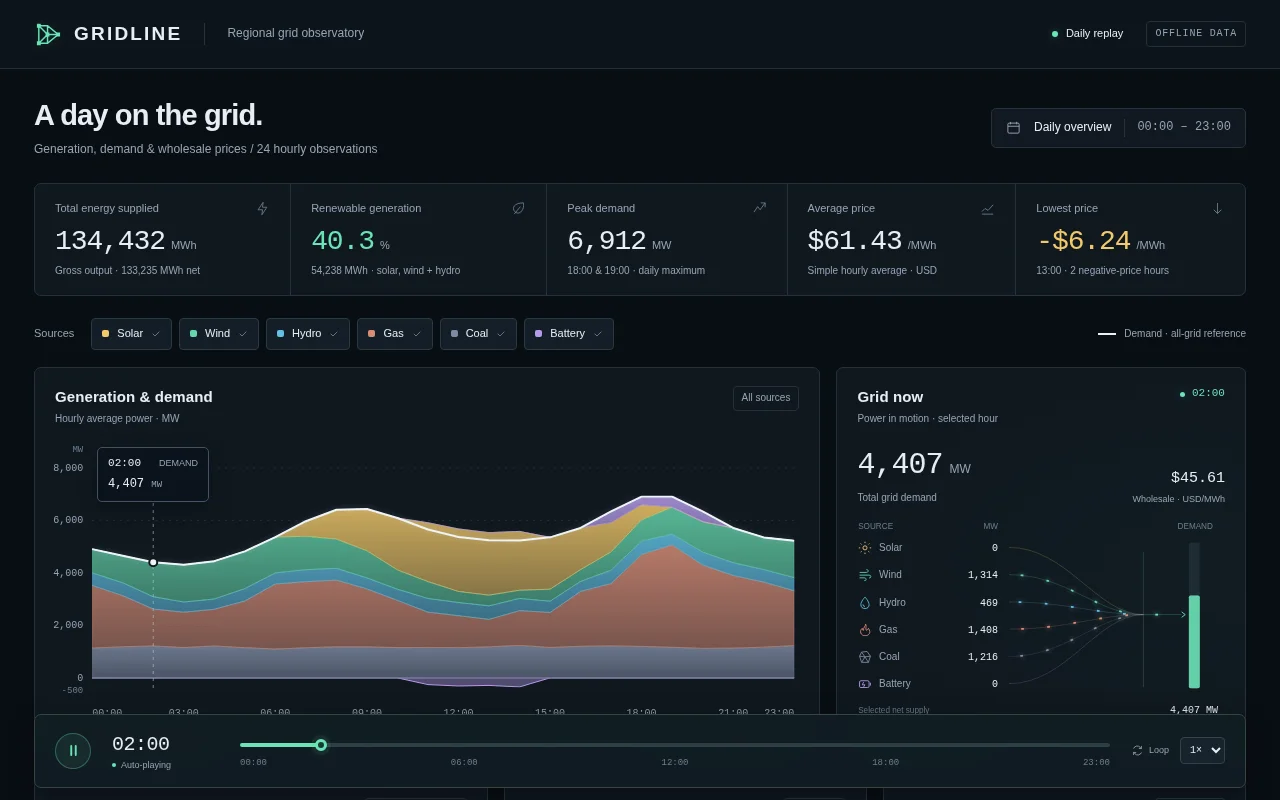This screenshot has width=1280, height=800.
Task: Click the Wind value "1,314"
Action: [x=983, y=575]
